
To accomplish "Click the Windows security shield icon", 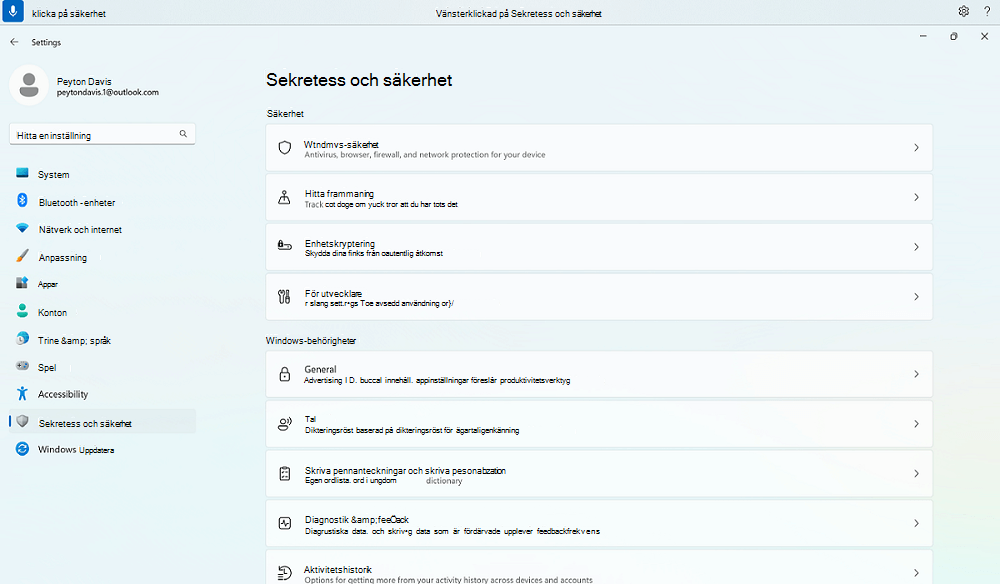I will pyautogui.click(x=285, y=148).
